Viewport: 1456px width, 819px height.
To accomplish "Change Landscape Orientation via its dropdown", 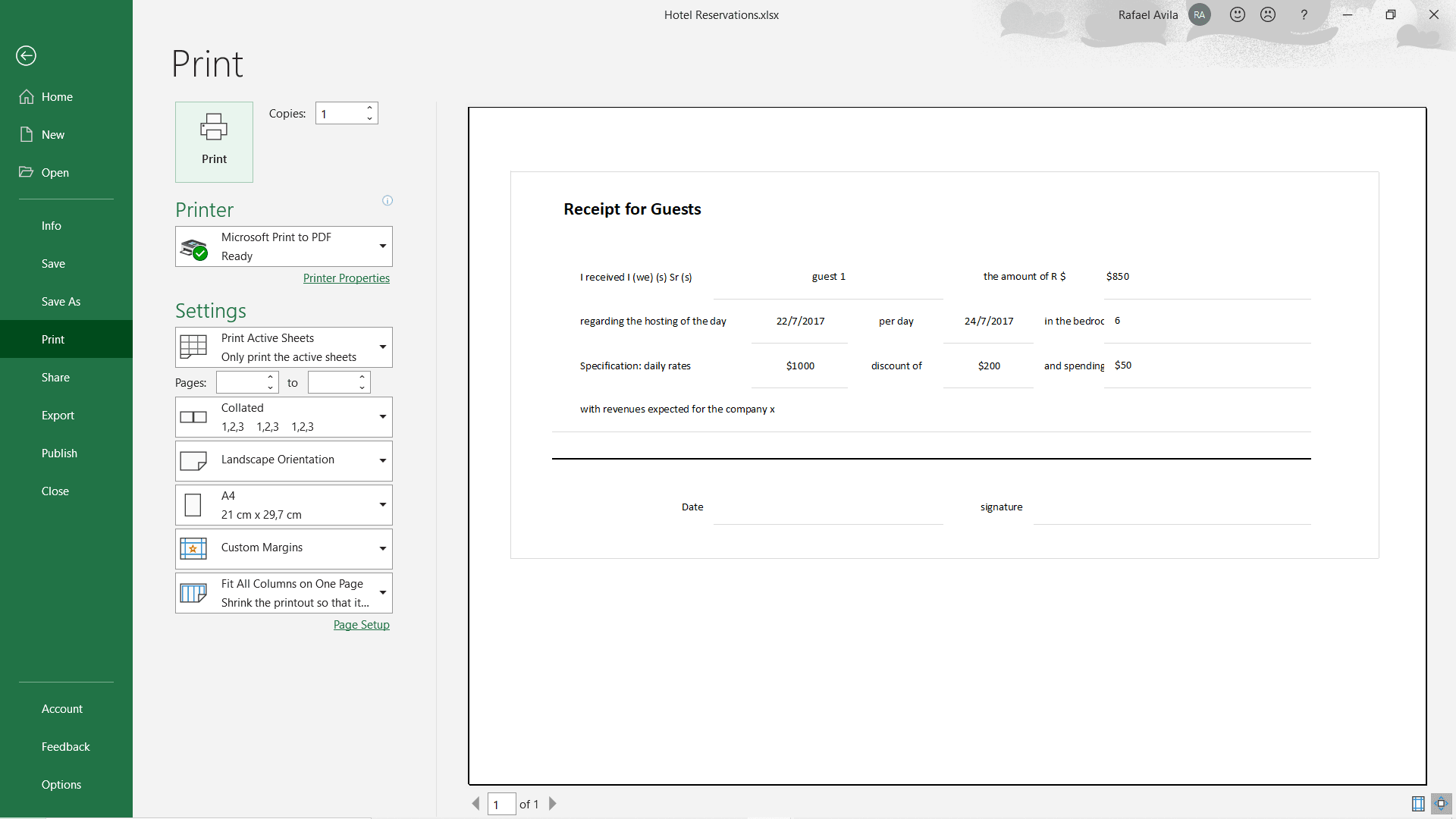I will [x=381, y=460].
